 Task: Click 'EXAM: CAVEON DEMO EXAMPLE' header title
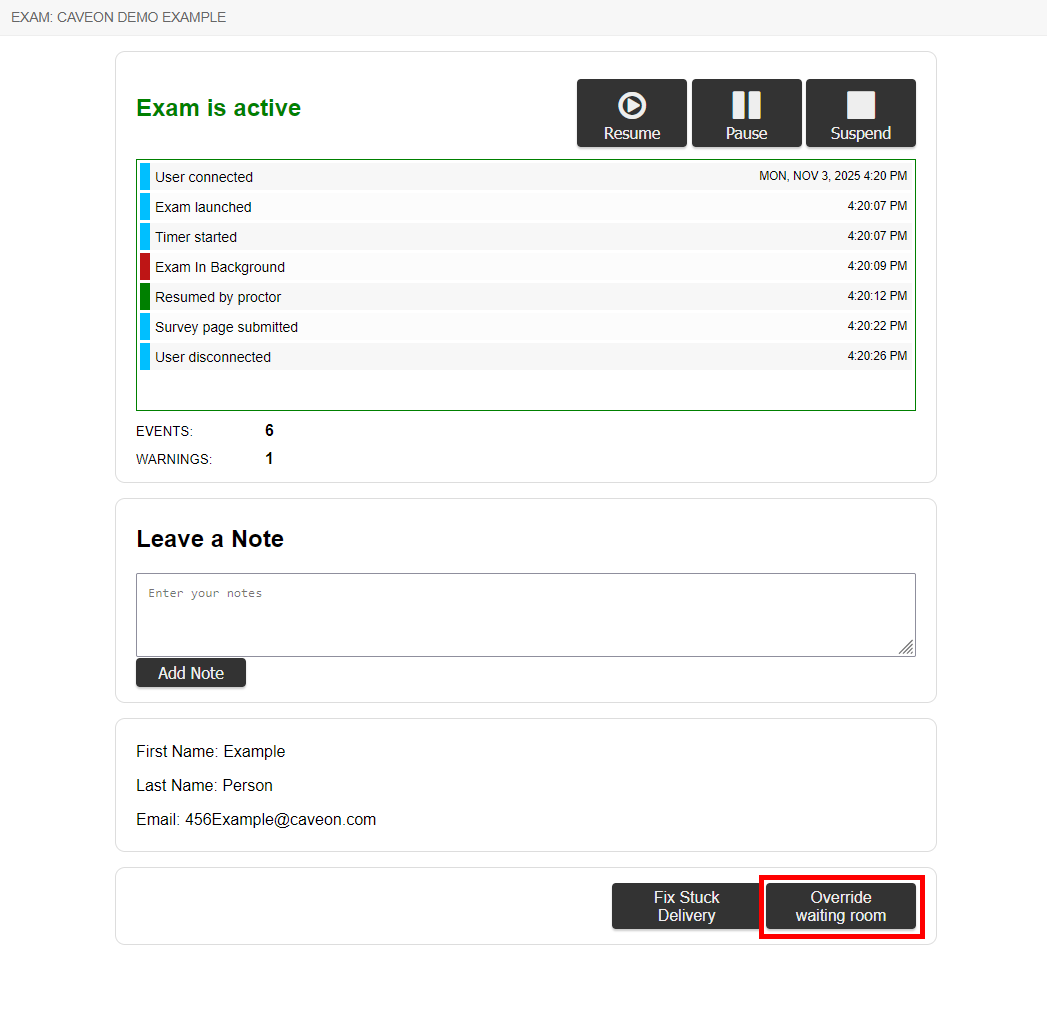click(118, 17)
